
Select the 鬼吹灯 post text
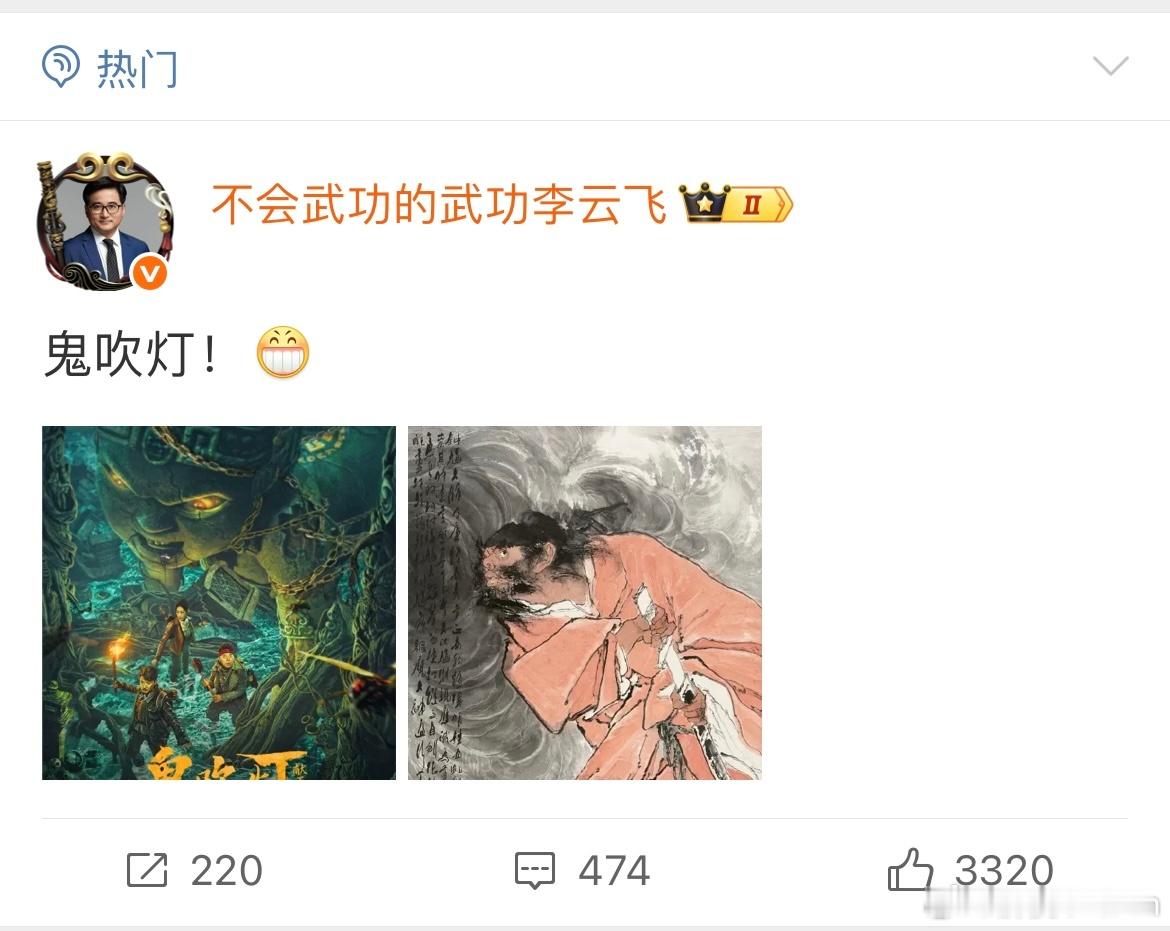click(x=131, y=354)
